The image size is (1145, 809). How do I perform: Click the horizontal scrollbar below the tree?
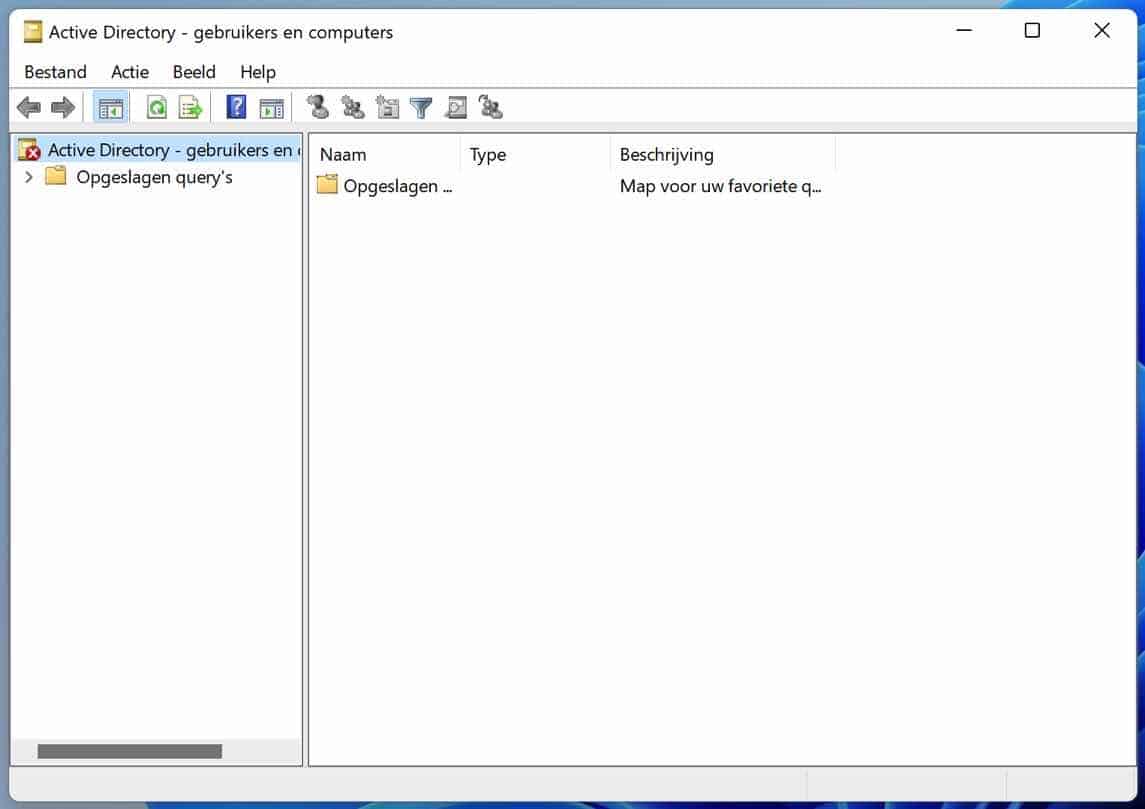(x=130, y=748)
